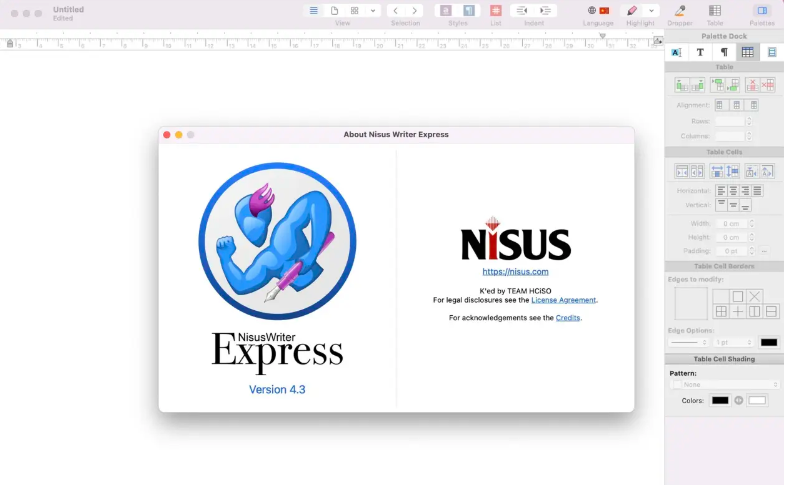Open the Character palette tab

click(x=700, y=52)
